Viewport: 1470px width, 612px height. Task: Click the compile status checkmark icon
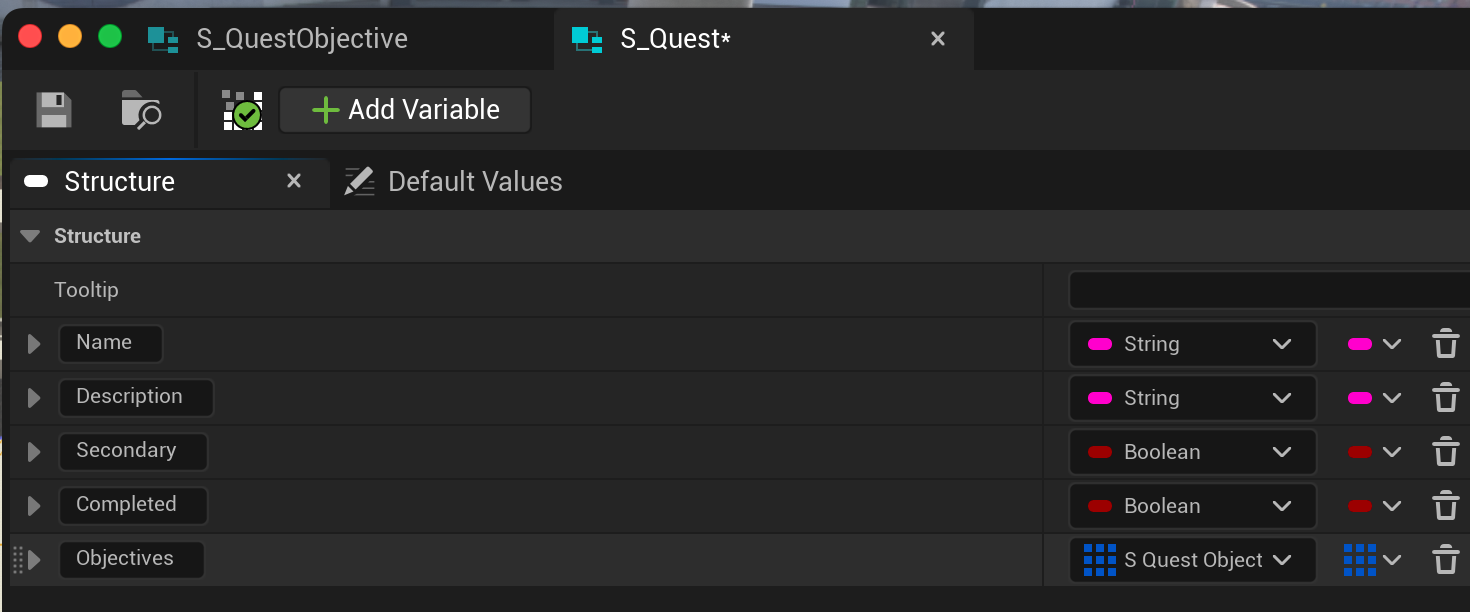[x=241, y=111]
